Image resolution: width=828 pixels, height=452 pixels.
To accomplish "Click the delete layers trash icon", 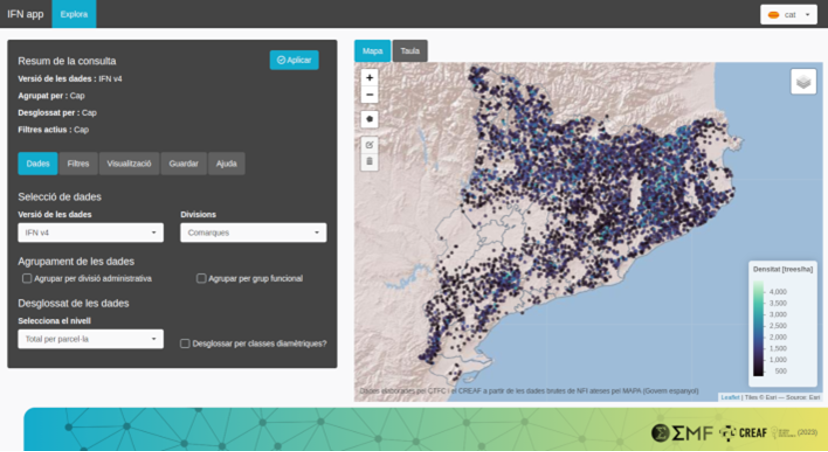I will pyautogui.click(x=370, y=161).
